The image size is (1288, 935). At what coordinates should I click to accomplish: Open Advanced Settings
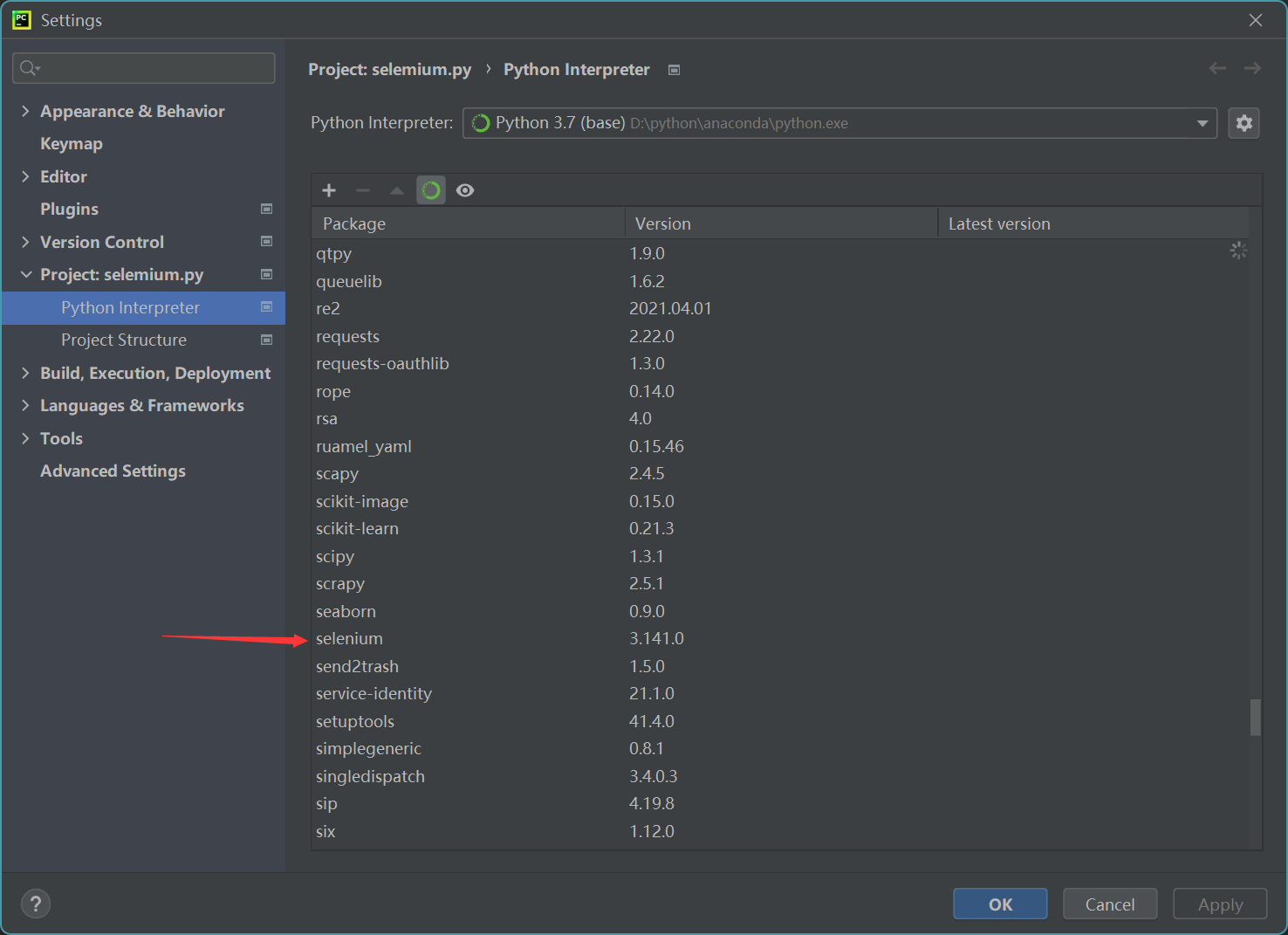click(x=113, y=471)
